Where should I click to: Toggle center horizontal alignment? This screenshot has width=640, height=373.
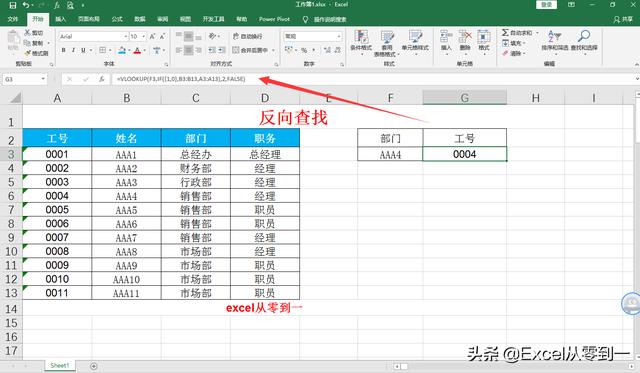click(188, 50)
